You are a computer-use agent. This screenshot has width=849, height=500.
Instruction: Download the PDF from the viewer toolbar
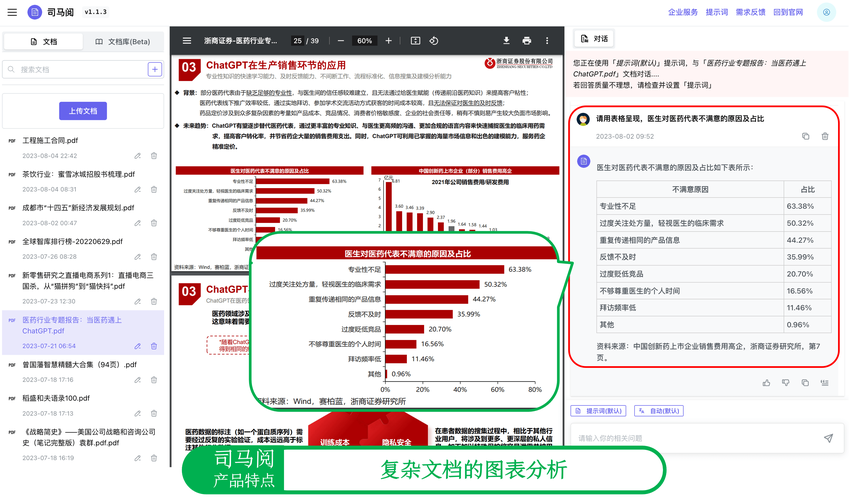tap(506, 41)
